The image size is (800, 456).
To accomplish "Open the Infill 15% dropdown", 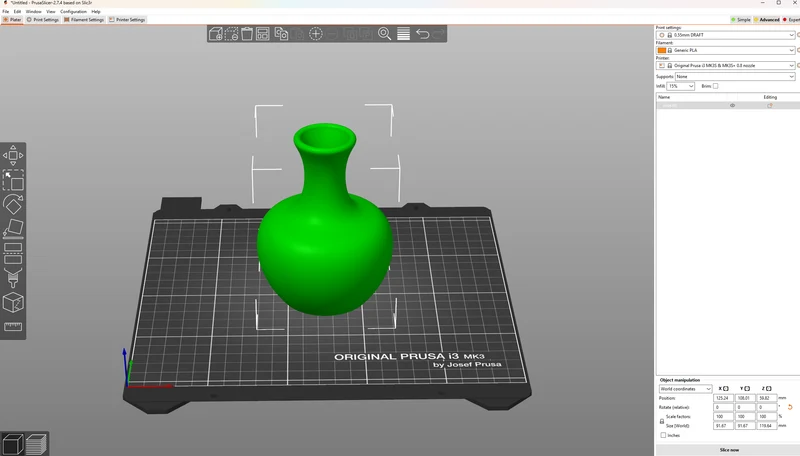I will pos(681,86).
